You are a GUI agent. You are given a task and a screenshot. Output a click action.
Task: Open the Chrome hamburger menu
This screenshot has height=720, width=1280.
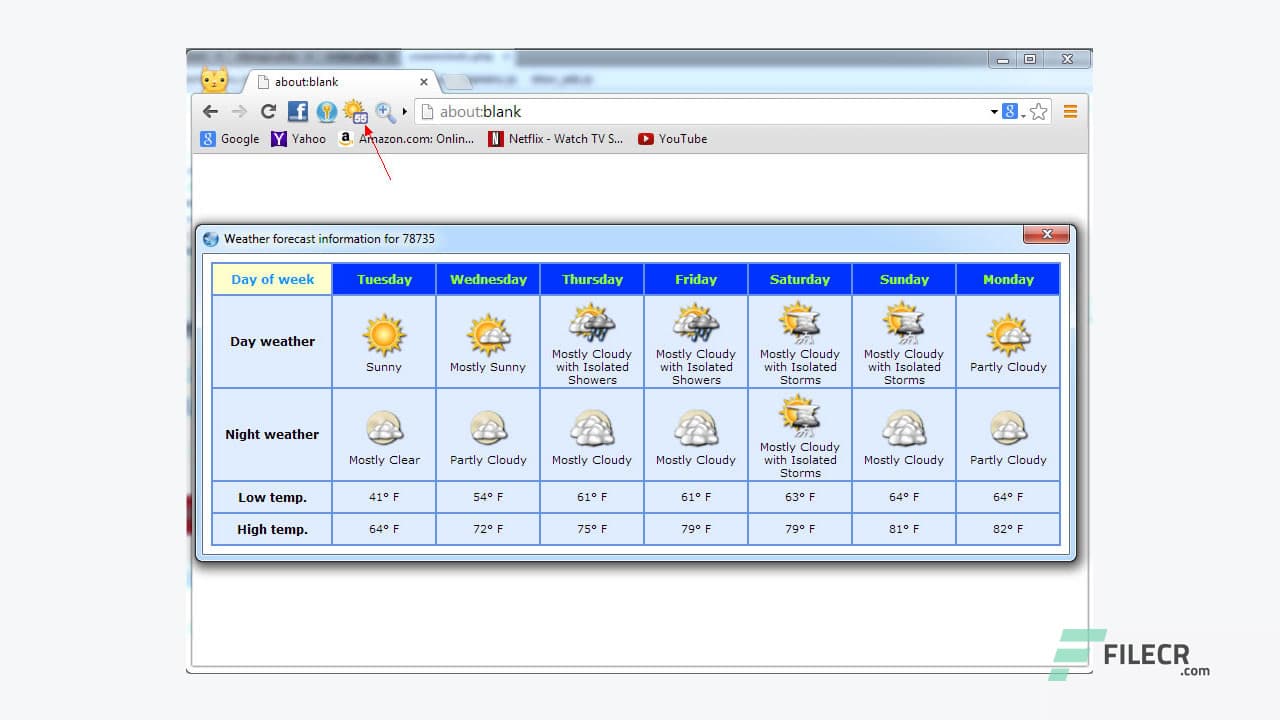1069,111
